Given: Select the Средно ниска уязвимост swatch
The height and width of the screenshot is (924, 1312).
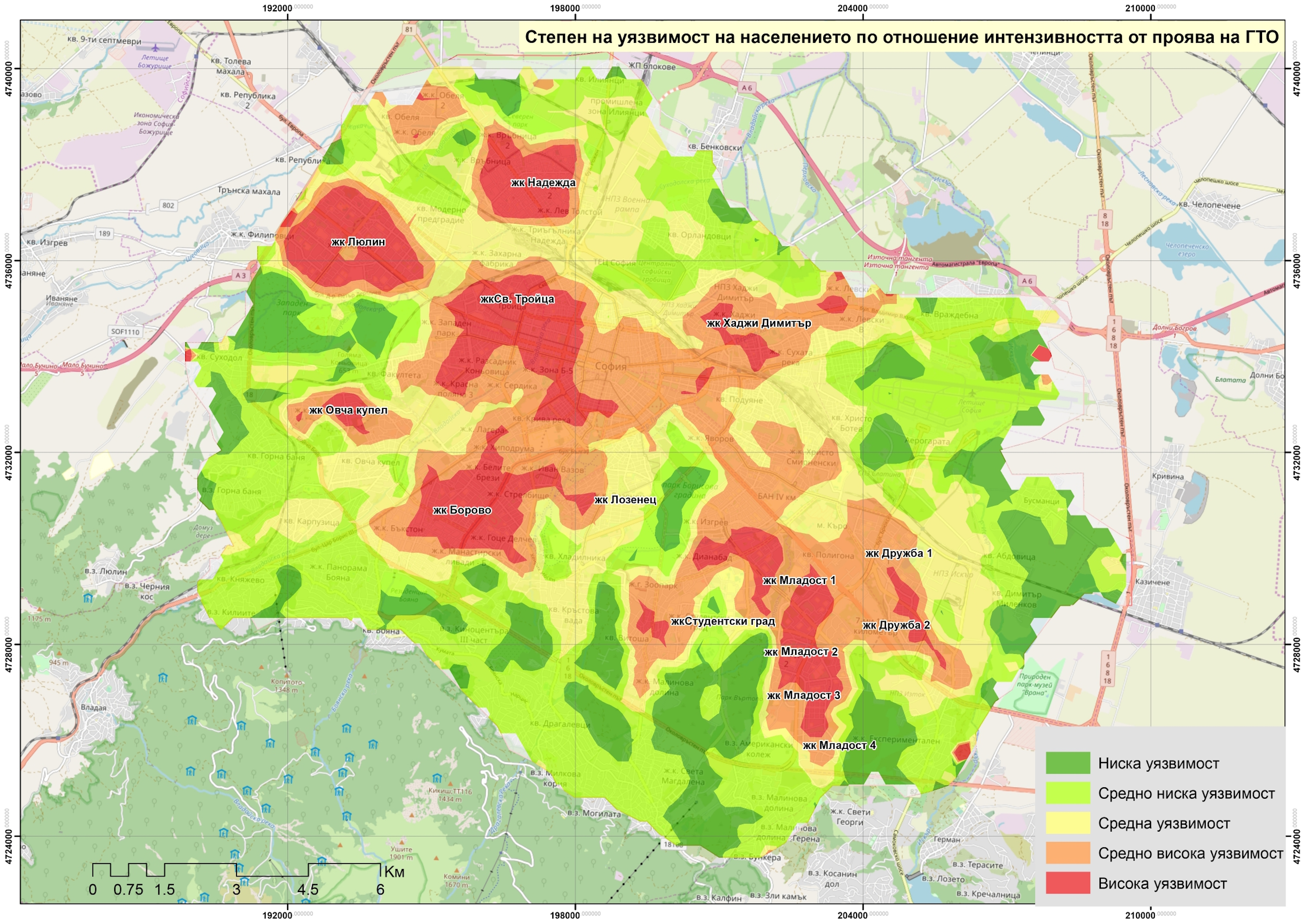Looking at the screenshot, I should tap(1068, 793).
